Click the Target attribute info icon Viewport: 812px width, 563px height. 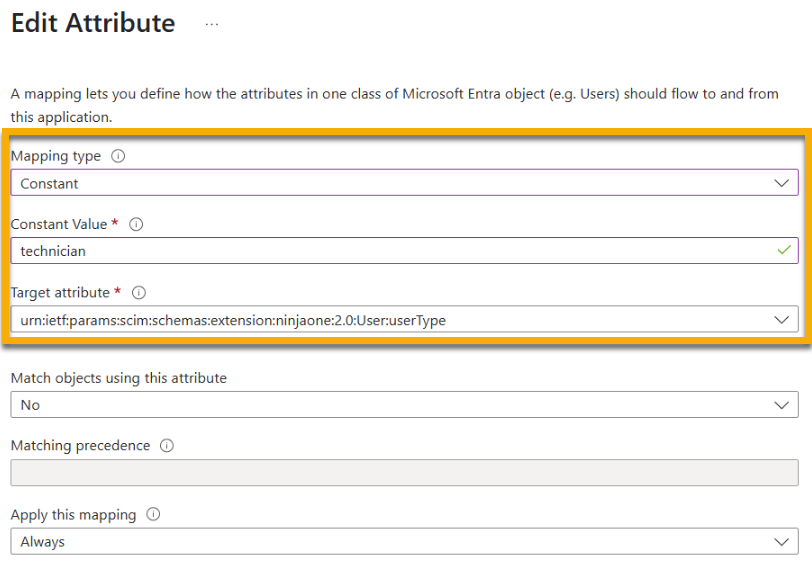click(139, 293)
